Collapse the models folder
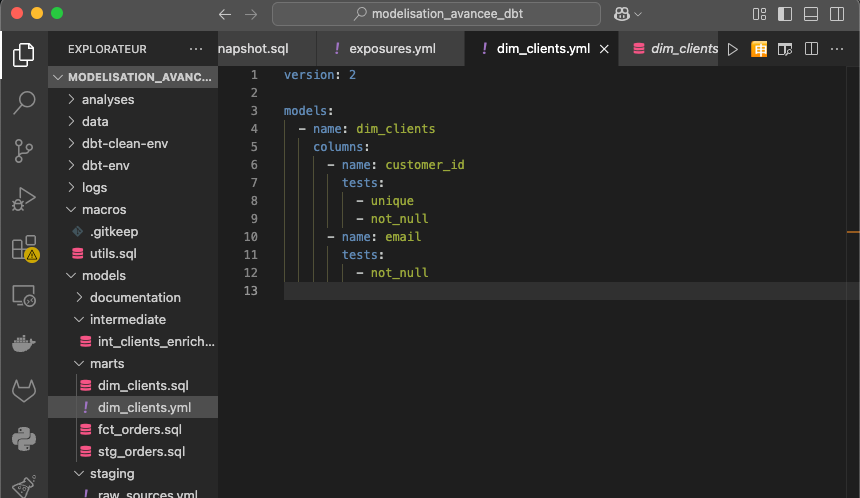Image resolution: width=860 pixels, height=498 pixels. [x=133, y=275]
